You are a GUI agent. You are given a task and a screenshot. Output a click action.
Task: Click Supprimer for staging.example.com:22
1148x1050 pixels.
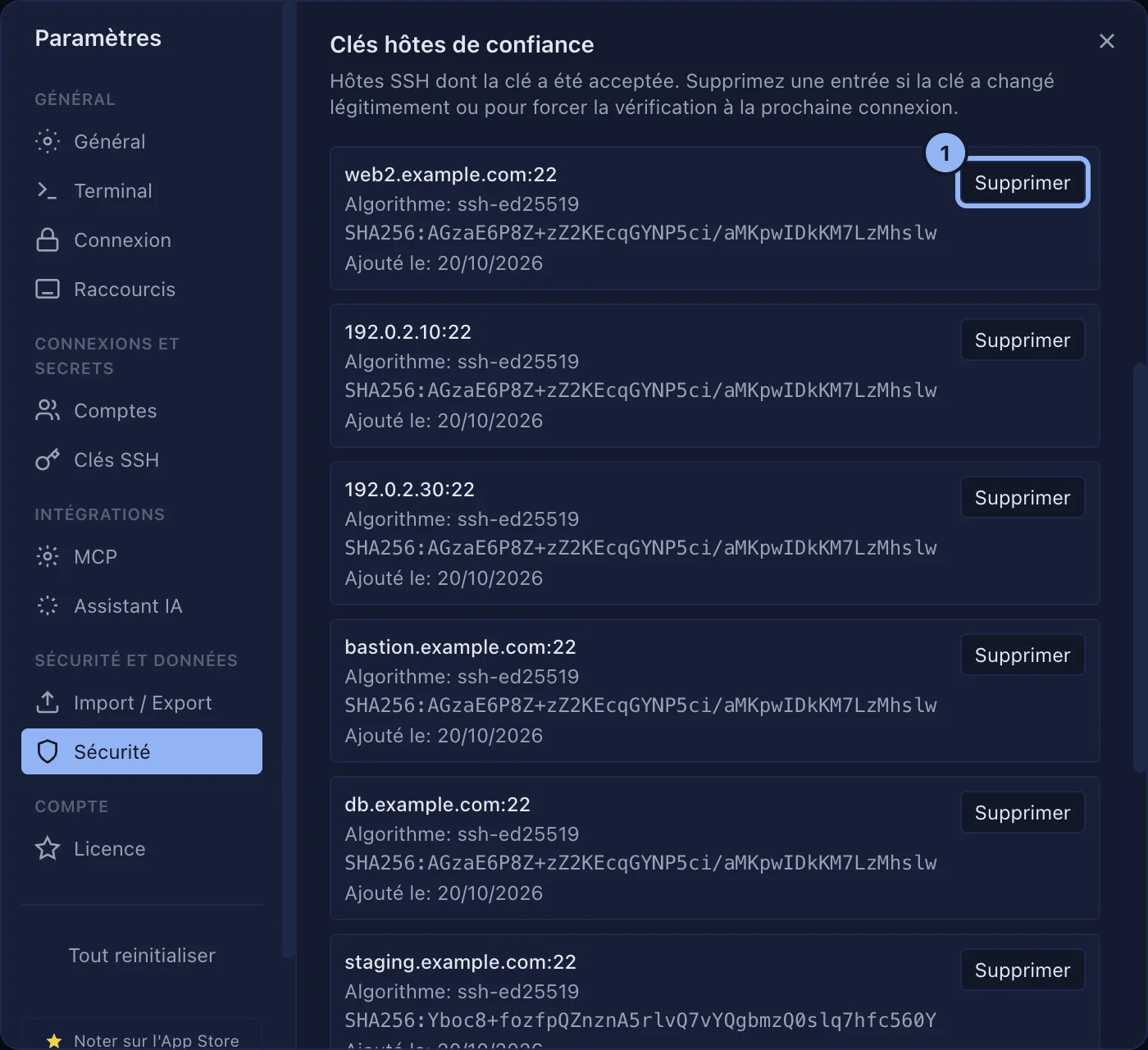(x=1023, y=970)
